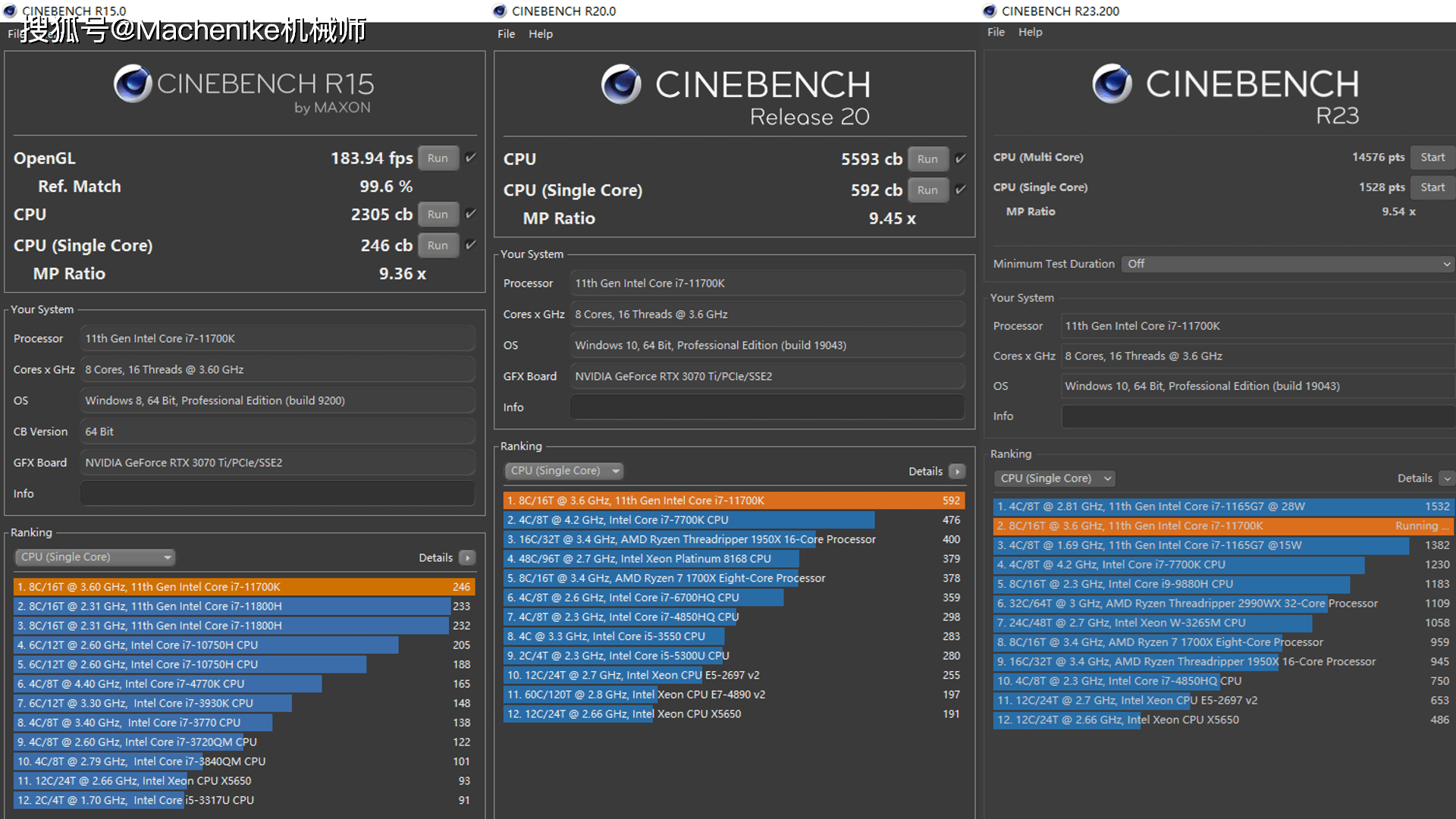Select the Threadripper 1950X row in R20 ranking

click(734, 539)
